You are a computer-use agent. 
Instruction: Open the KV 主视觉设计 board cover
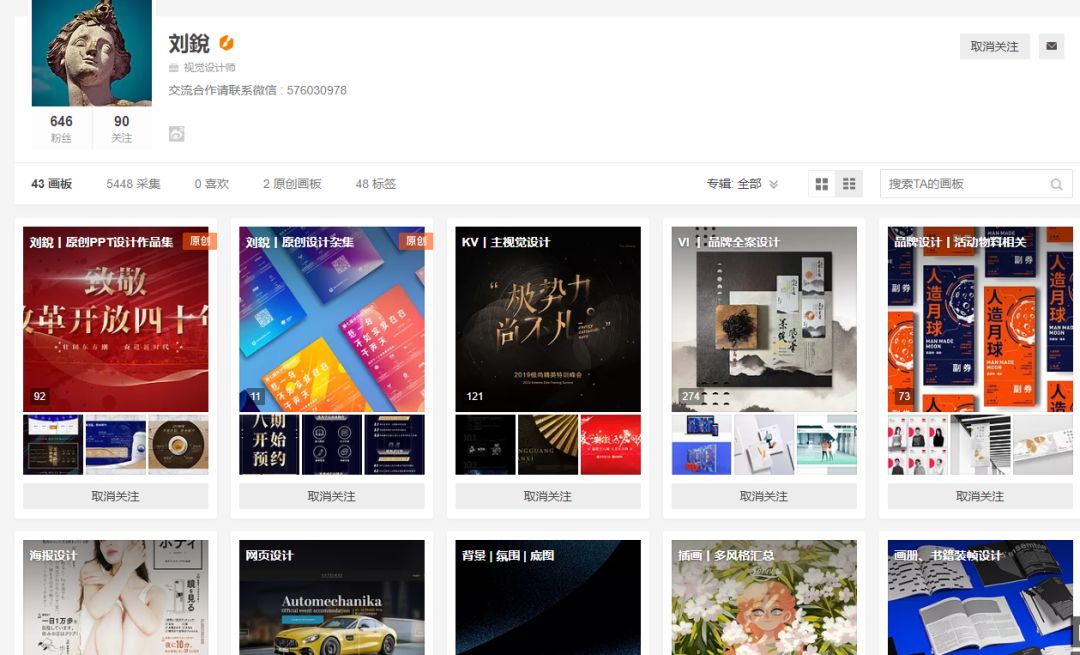point(548,319)
